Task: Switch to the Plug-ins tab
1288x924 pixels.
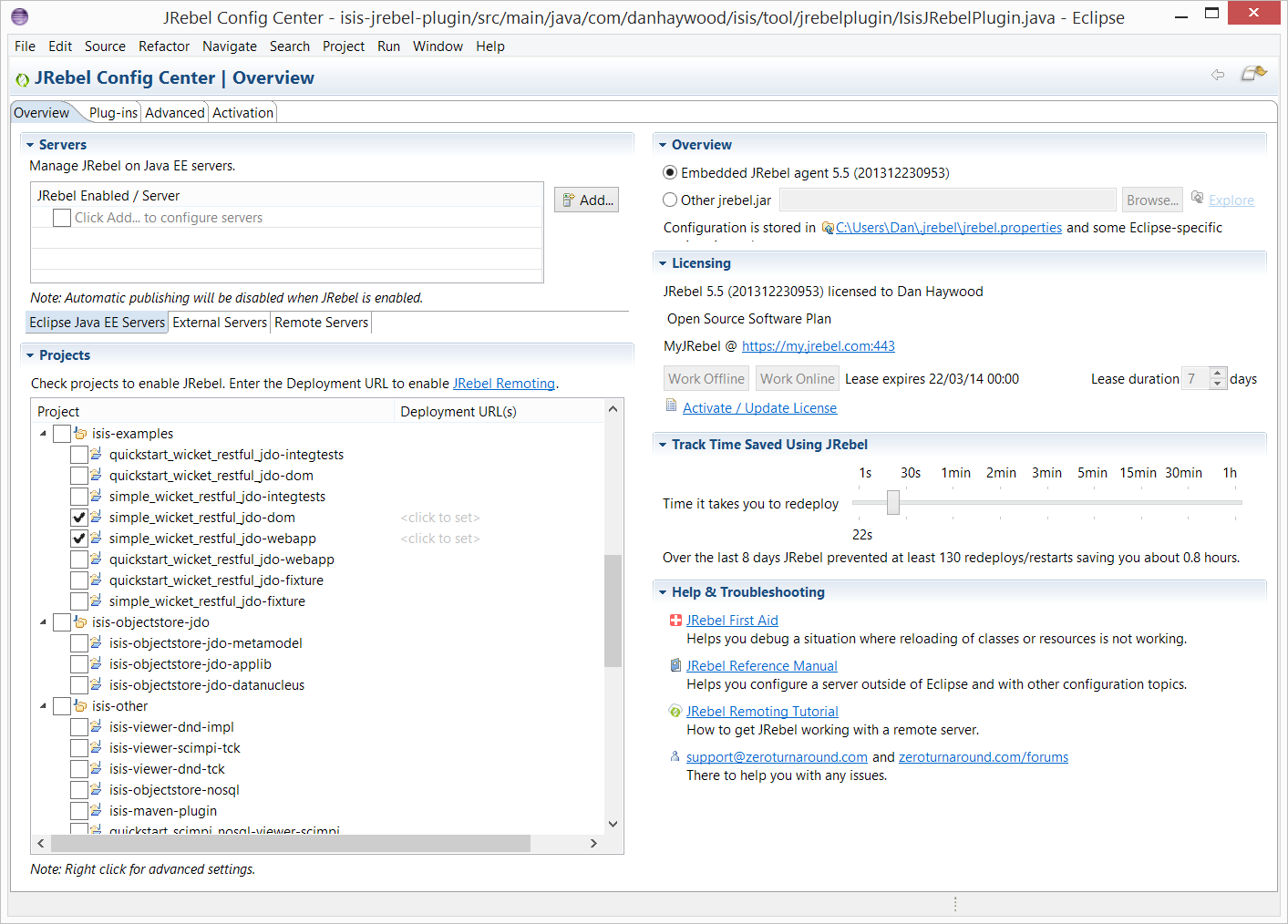Action: pos(113,113)
